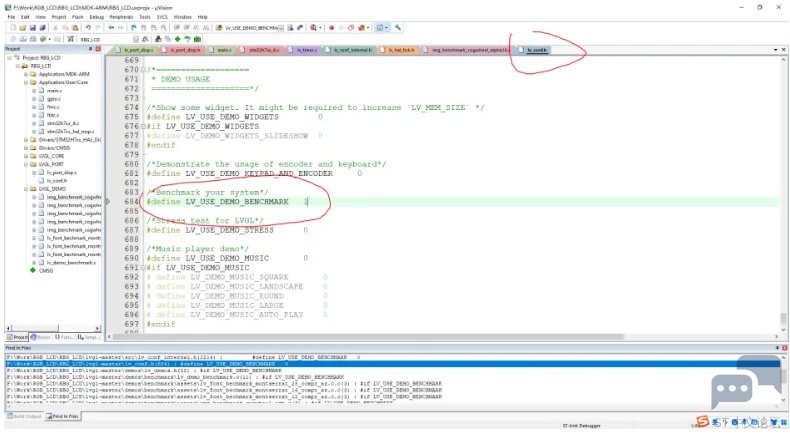Pin the Project panel

click(x=91, y=49)
